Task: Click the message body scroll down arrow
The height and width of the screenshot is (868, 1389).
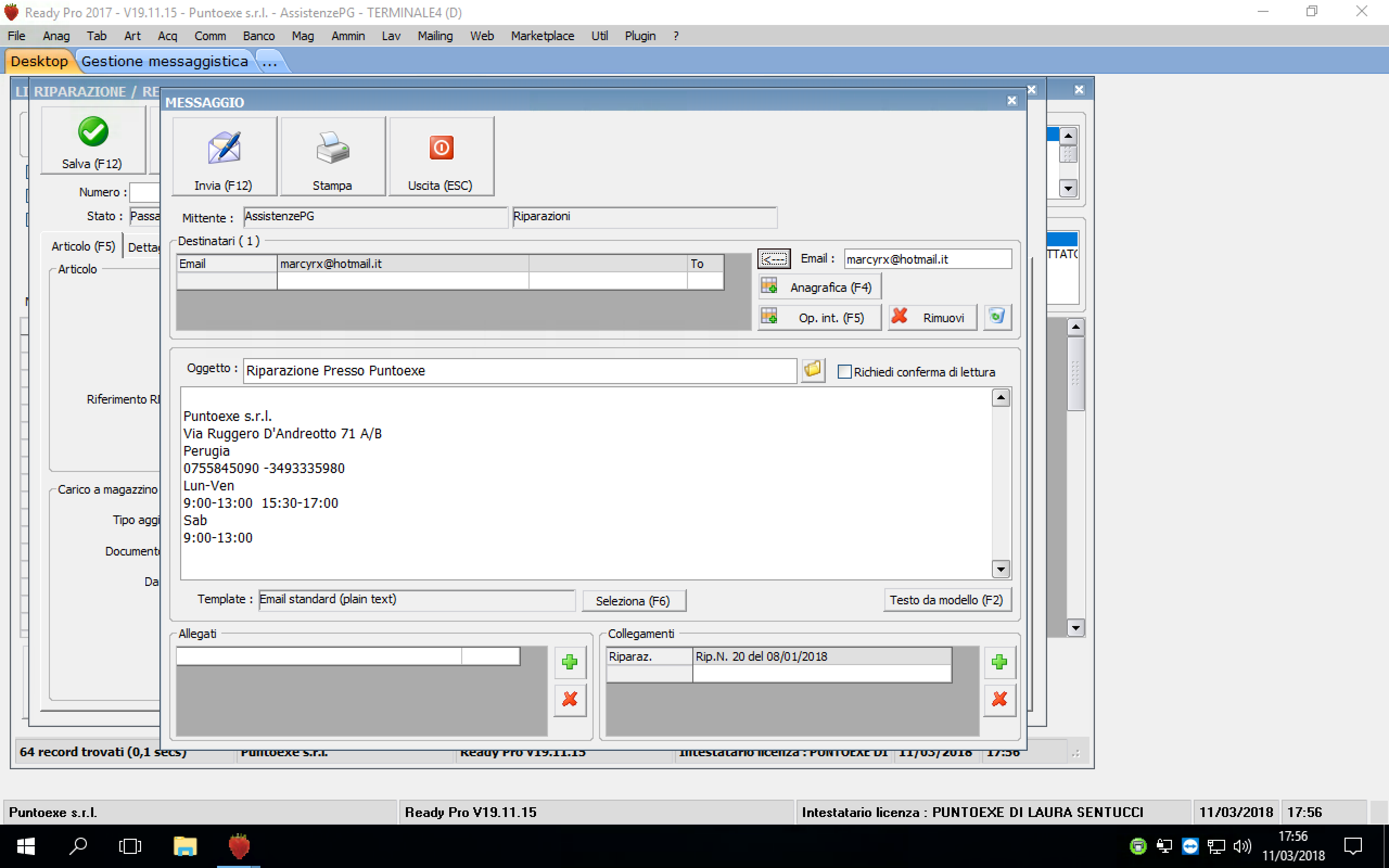Action: click(x=1001, y=569)
